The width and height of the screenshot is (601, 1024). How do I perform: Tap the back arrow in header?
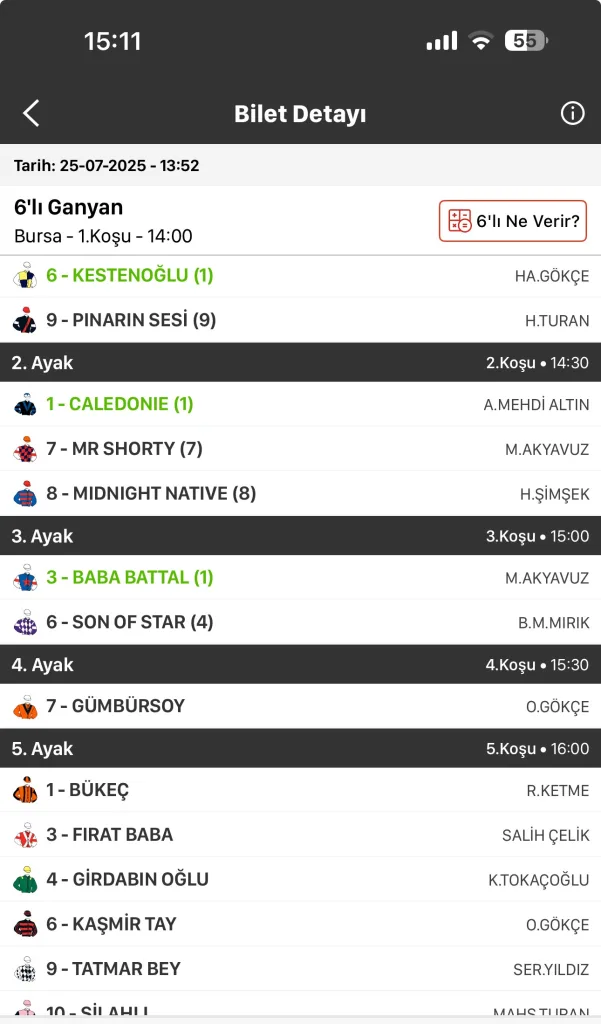(x=31, y=113)
